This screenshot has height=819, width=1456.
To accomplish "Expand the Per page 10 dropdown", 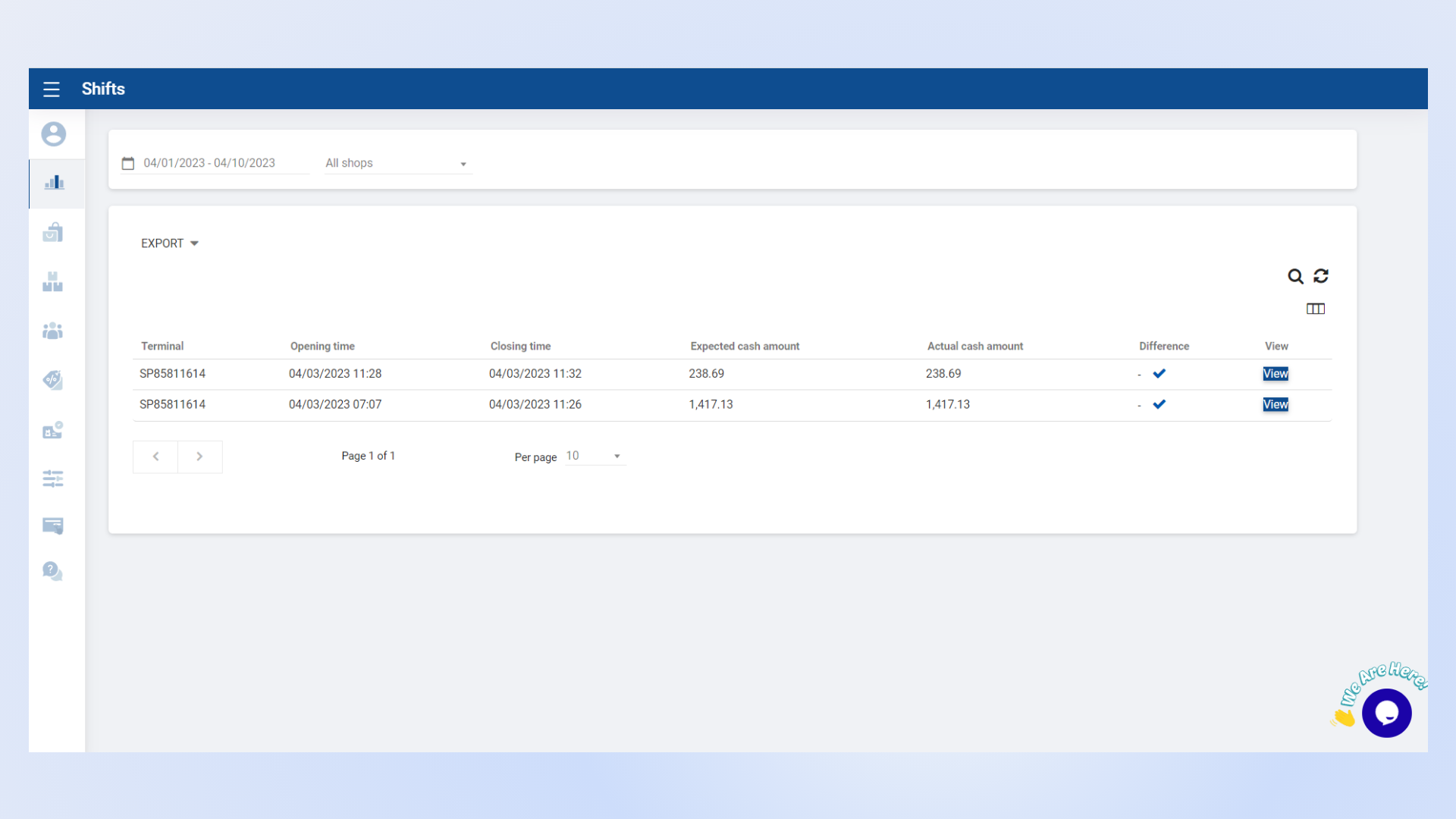I will (x=595, y=456).
